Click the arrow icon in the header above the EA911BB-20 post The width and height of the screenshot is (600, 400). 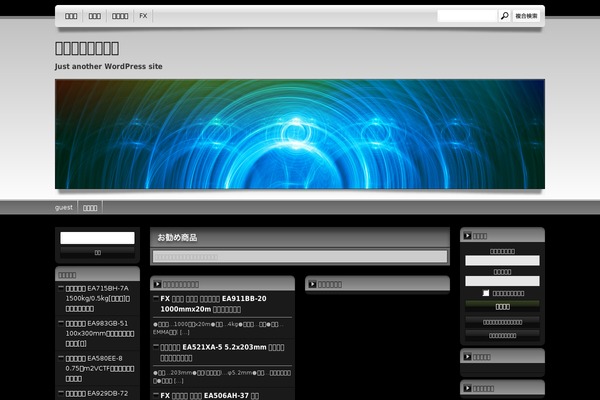coord(157,284)
